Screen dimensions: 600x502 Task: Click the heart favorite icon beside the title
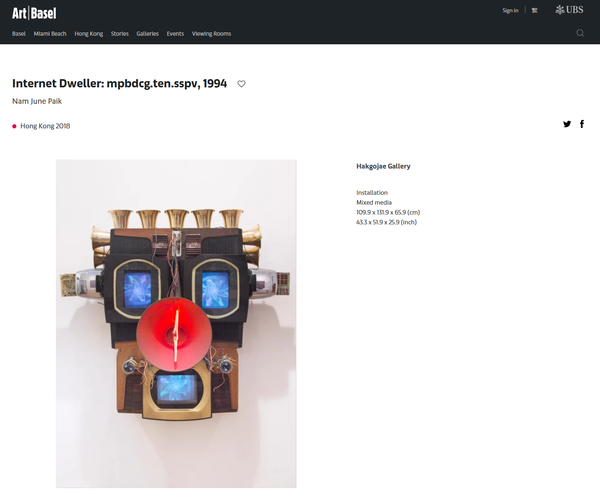[x=241, y=83]
